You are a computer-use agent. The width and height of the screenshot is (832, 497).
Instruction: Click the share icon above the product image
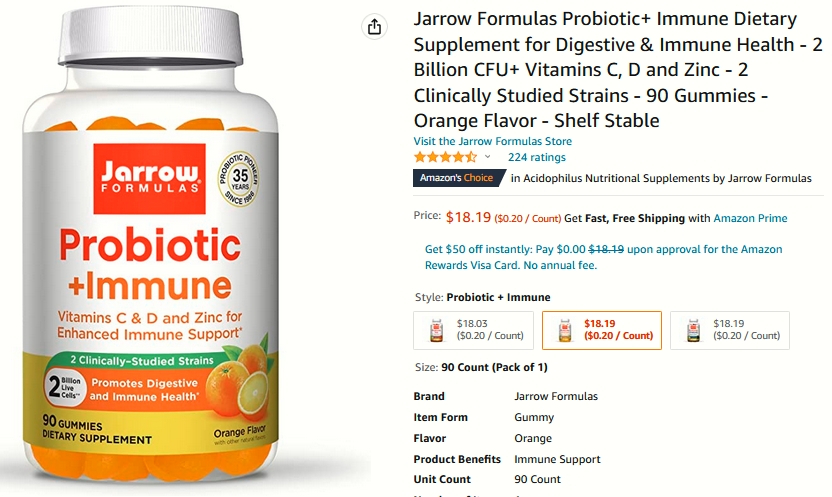374,27
